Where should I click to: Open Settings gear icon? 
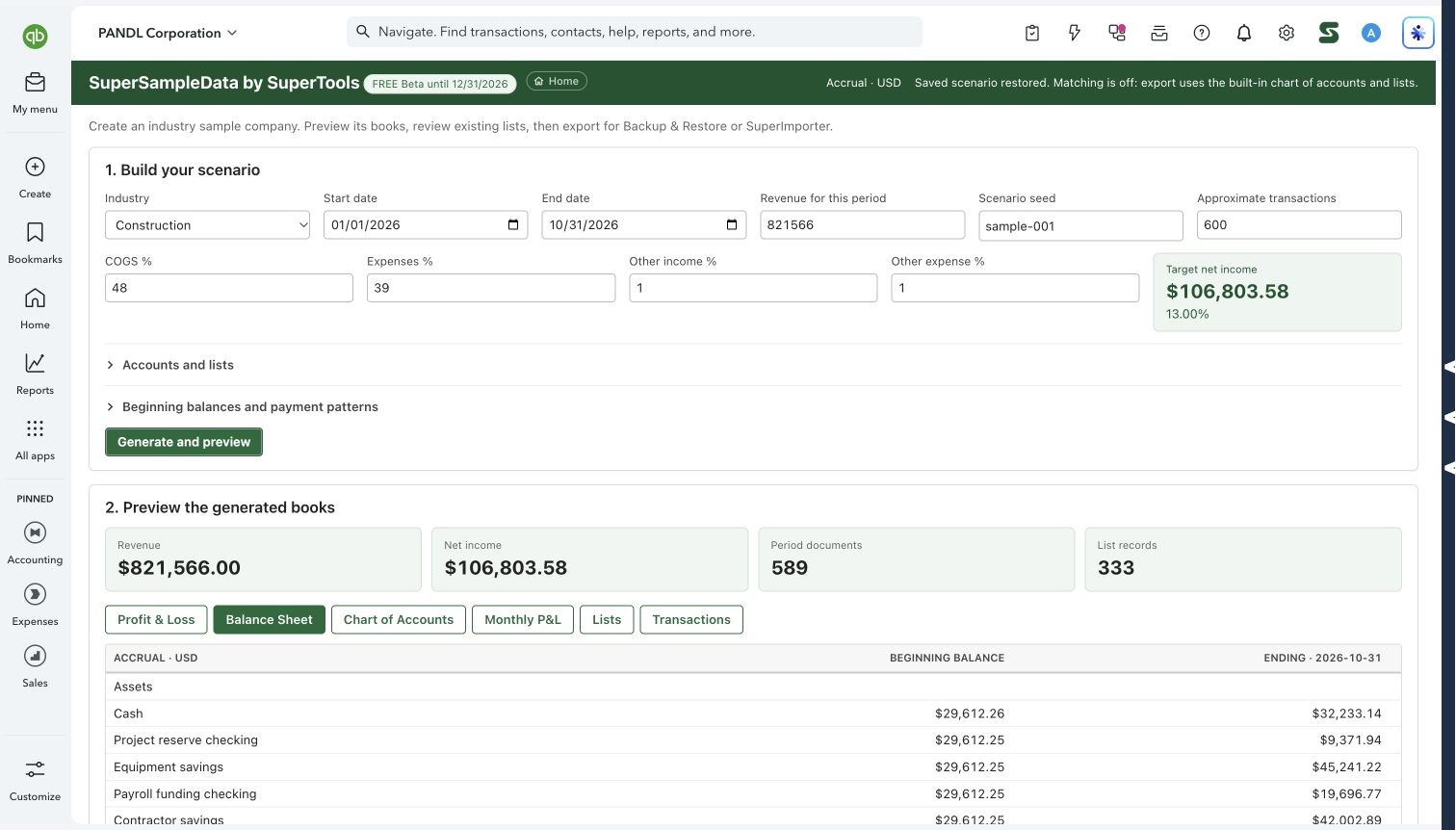pyautogui.click(x=1287, y=33)
